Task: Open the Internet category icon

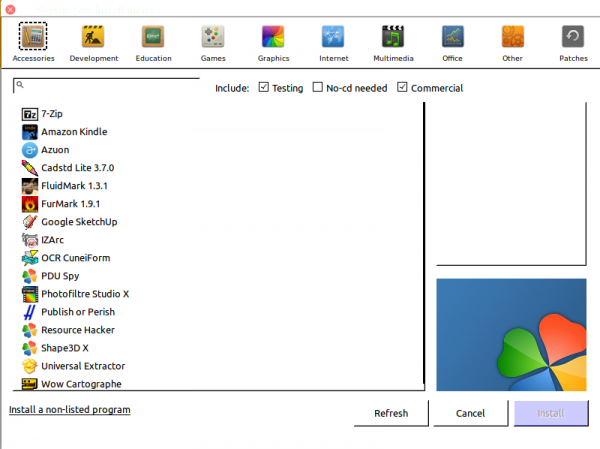Action: tap(333, 36)
